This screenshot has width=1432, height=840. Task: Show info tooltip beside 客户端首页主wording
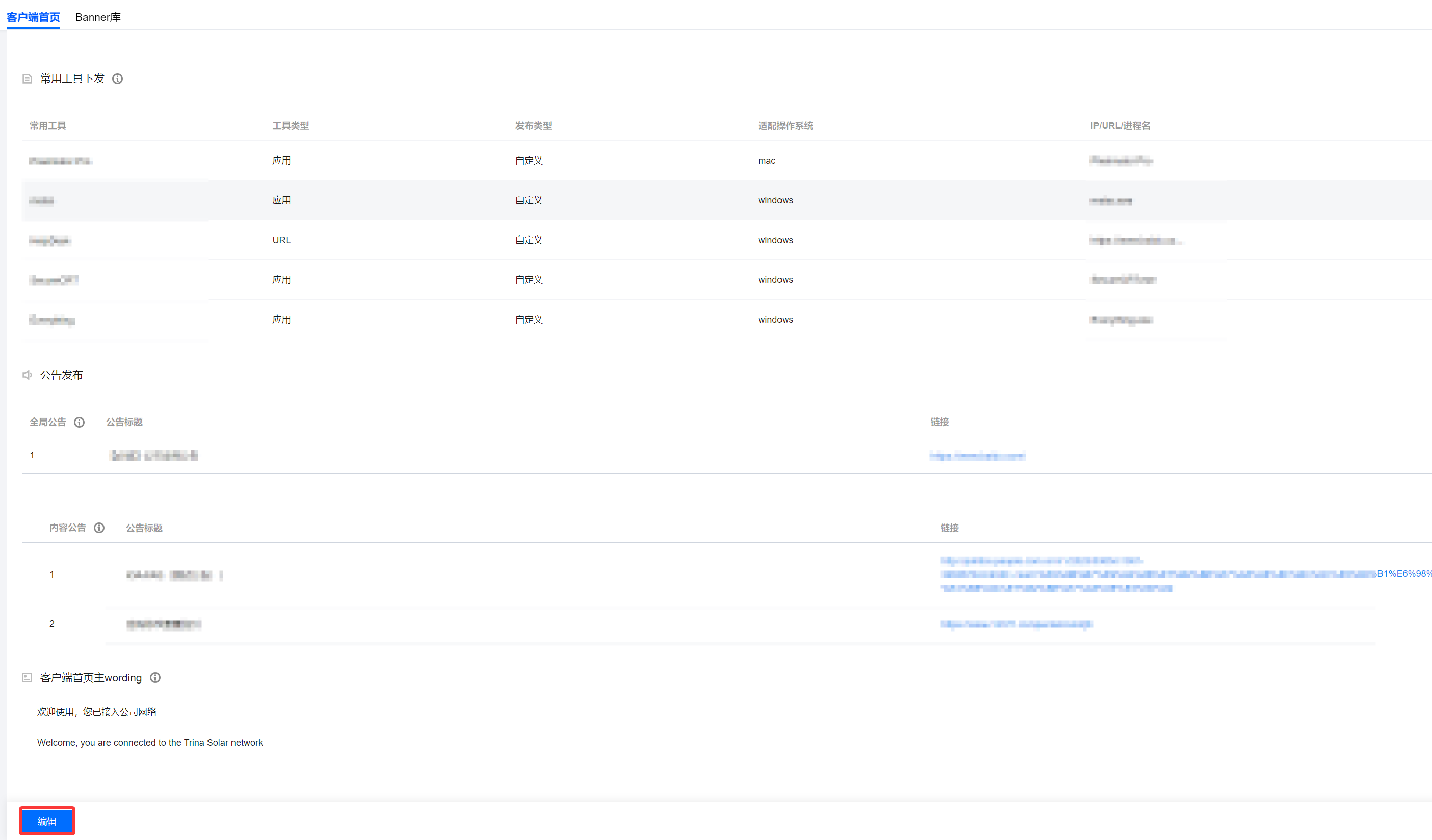[x=155, y=677]
